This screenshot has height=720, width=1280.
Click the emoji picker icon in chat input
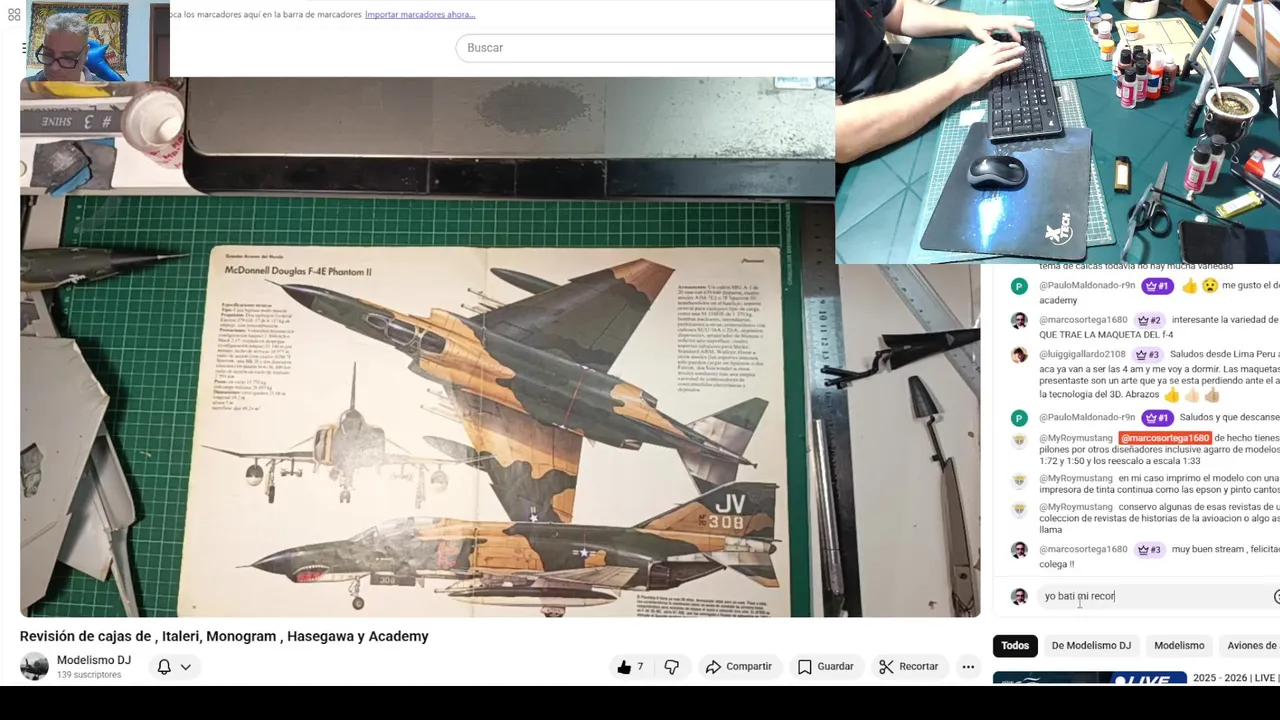[1276, 596]
